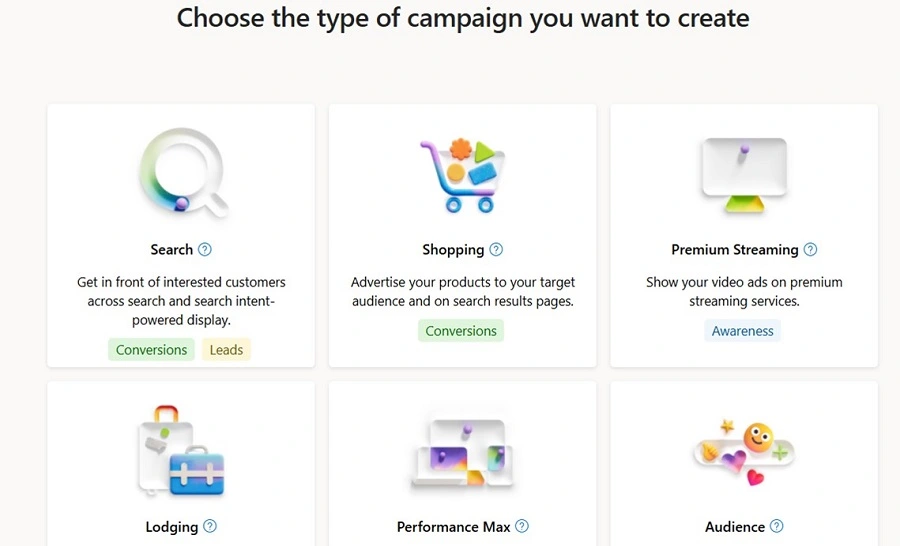Image resolution: width=900 pixels, height=546 pixels.
Task: Click the Search magnifying glass illustration
Action: point(181,173)
